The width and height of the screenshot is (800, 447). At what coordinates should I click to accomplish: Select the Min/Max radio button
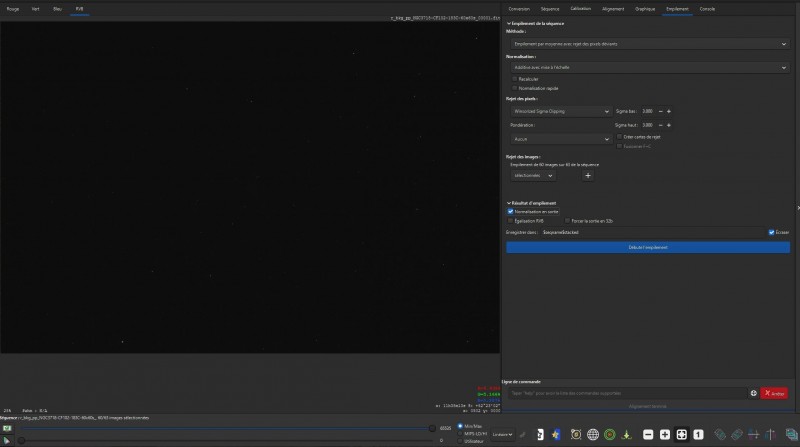coord(460,426)
